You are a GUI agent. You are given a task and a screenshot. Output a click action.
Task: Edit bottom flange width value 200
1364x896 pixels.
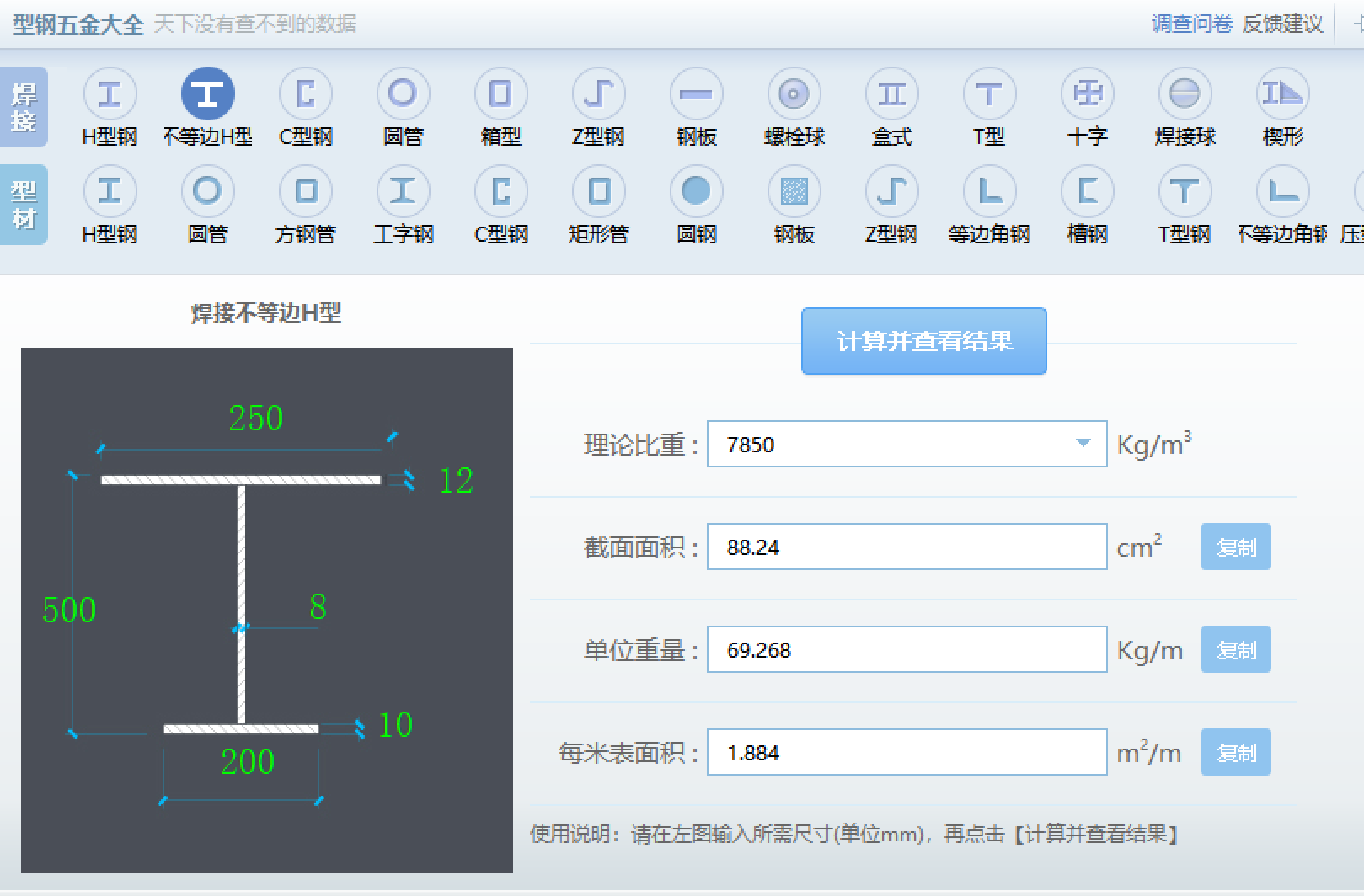click(248, 762)
